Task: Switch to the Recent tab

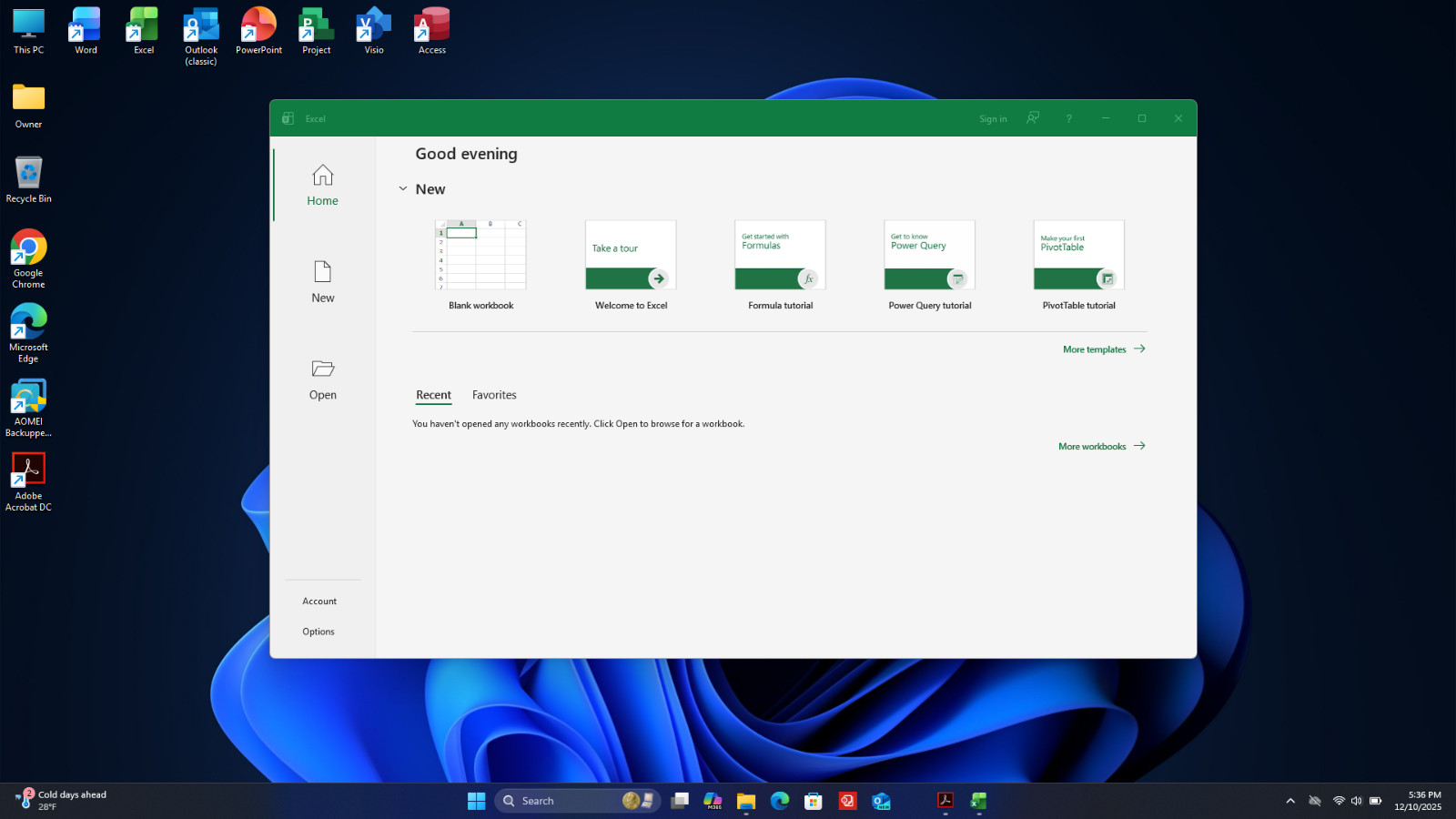Action: [433, 395]
